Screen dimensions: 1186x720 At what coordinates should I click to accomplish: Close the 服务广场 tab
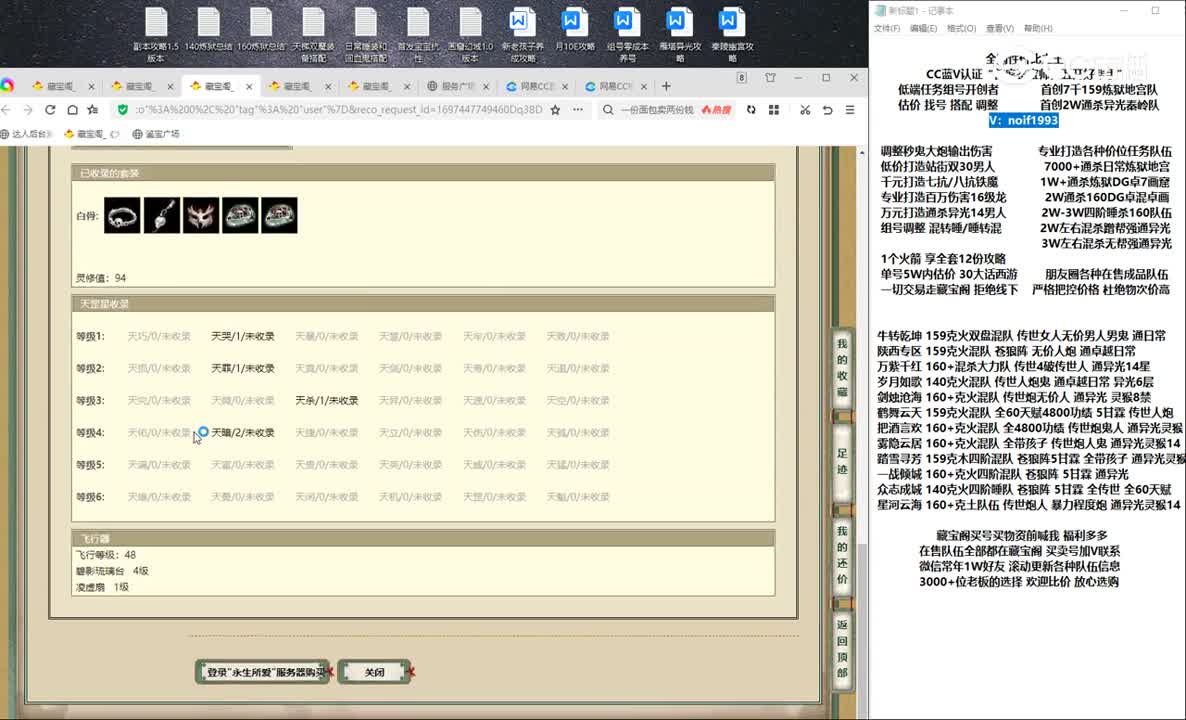(486, 86)
